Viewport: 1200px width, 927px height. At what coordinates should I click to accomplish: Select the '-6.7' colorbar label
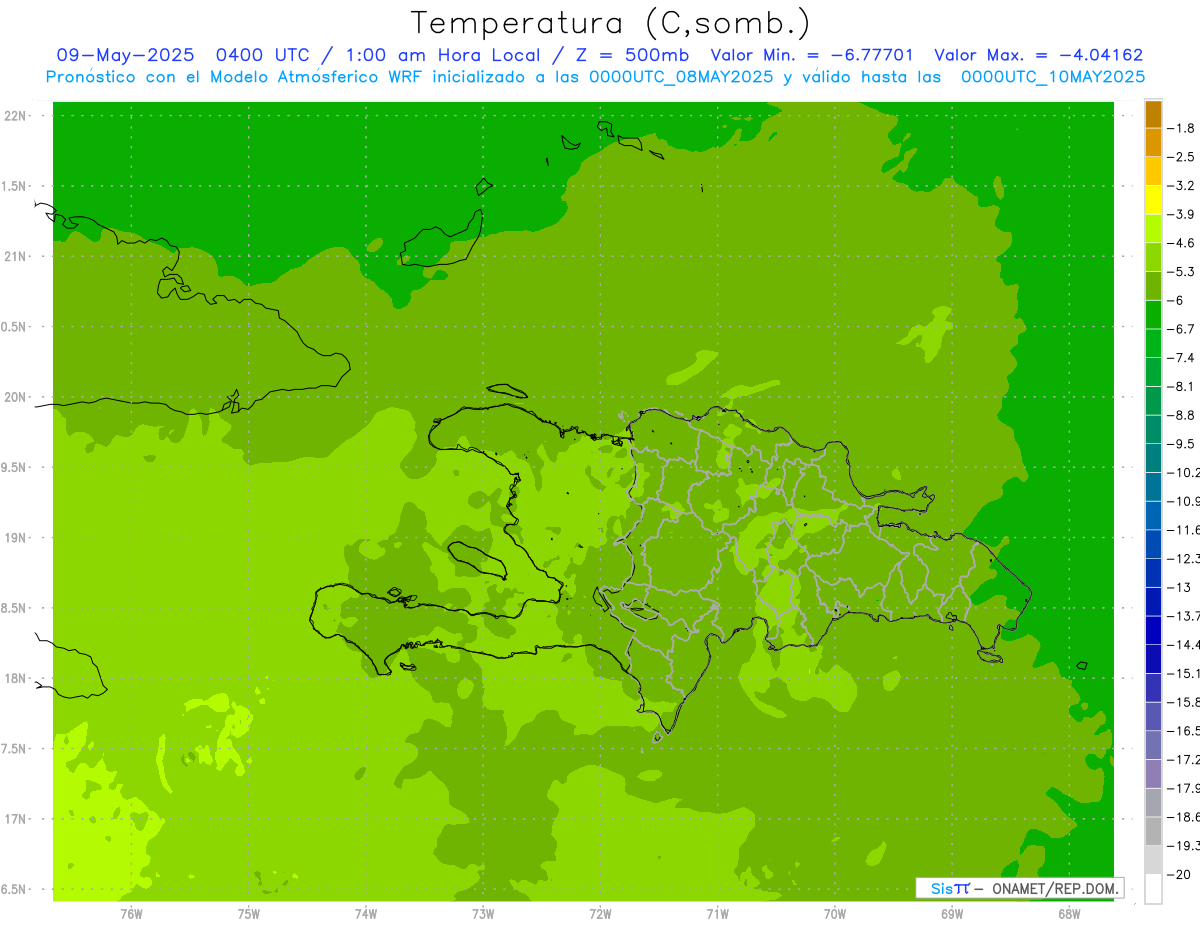click(1183, 329)
